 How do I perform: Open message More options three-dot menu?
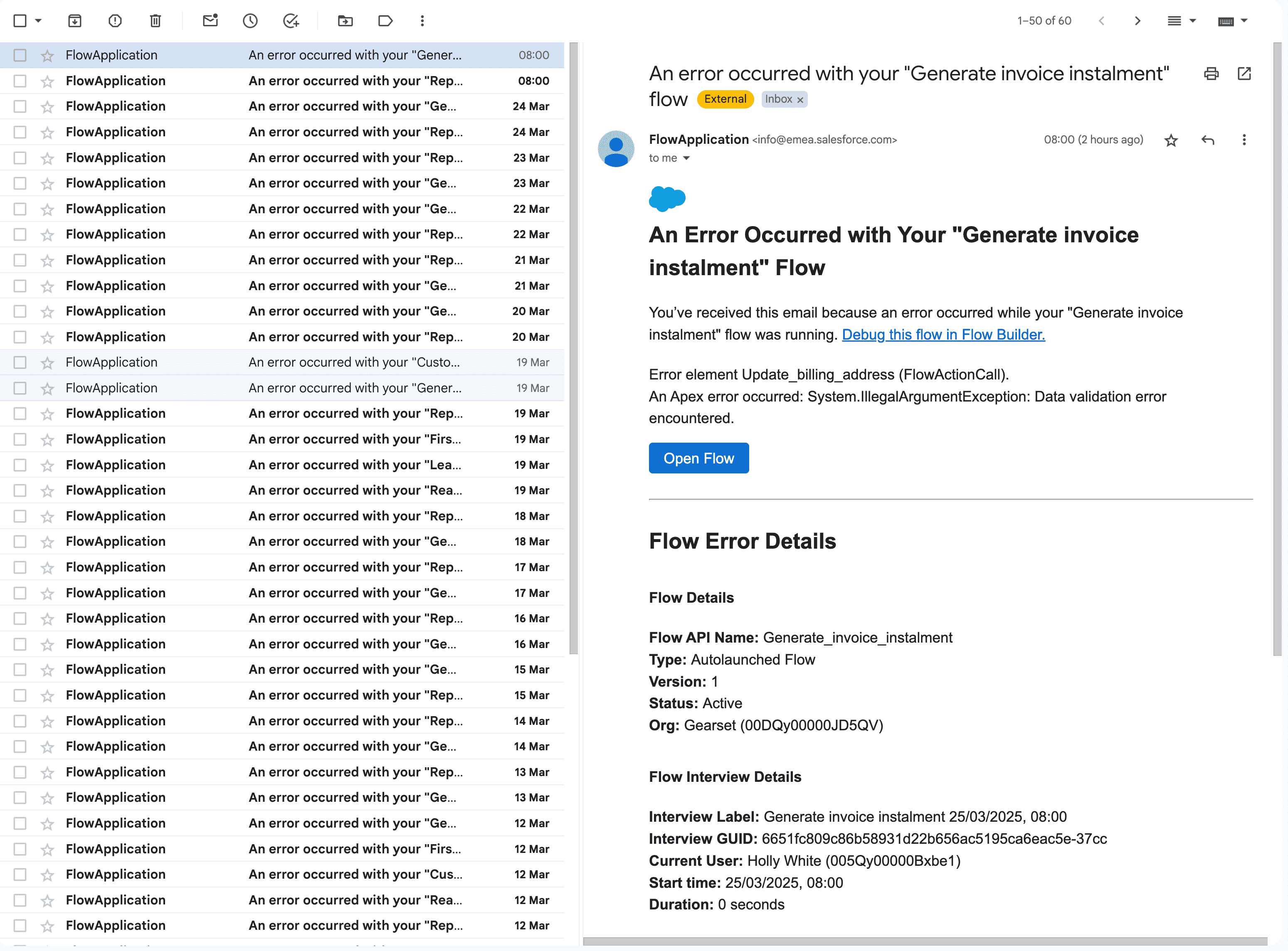(x=1244, y=140)
